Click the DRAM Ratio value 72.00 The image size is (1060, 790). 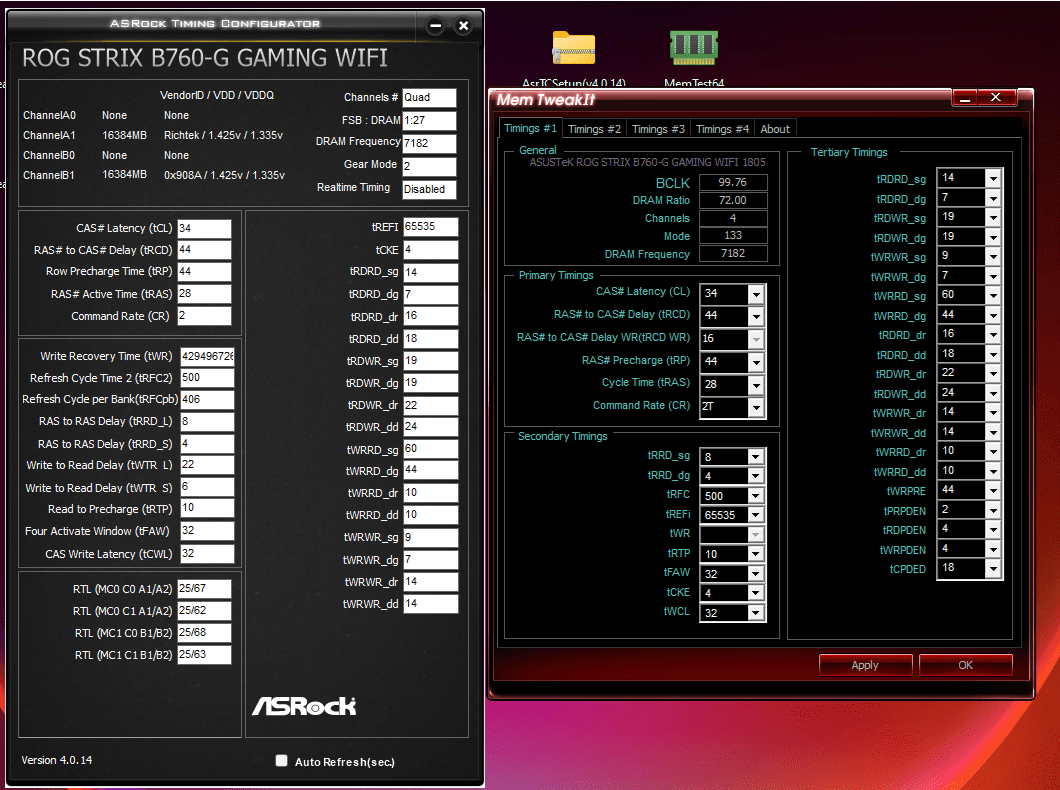click(733, 200)
